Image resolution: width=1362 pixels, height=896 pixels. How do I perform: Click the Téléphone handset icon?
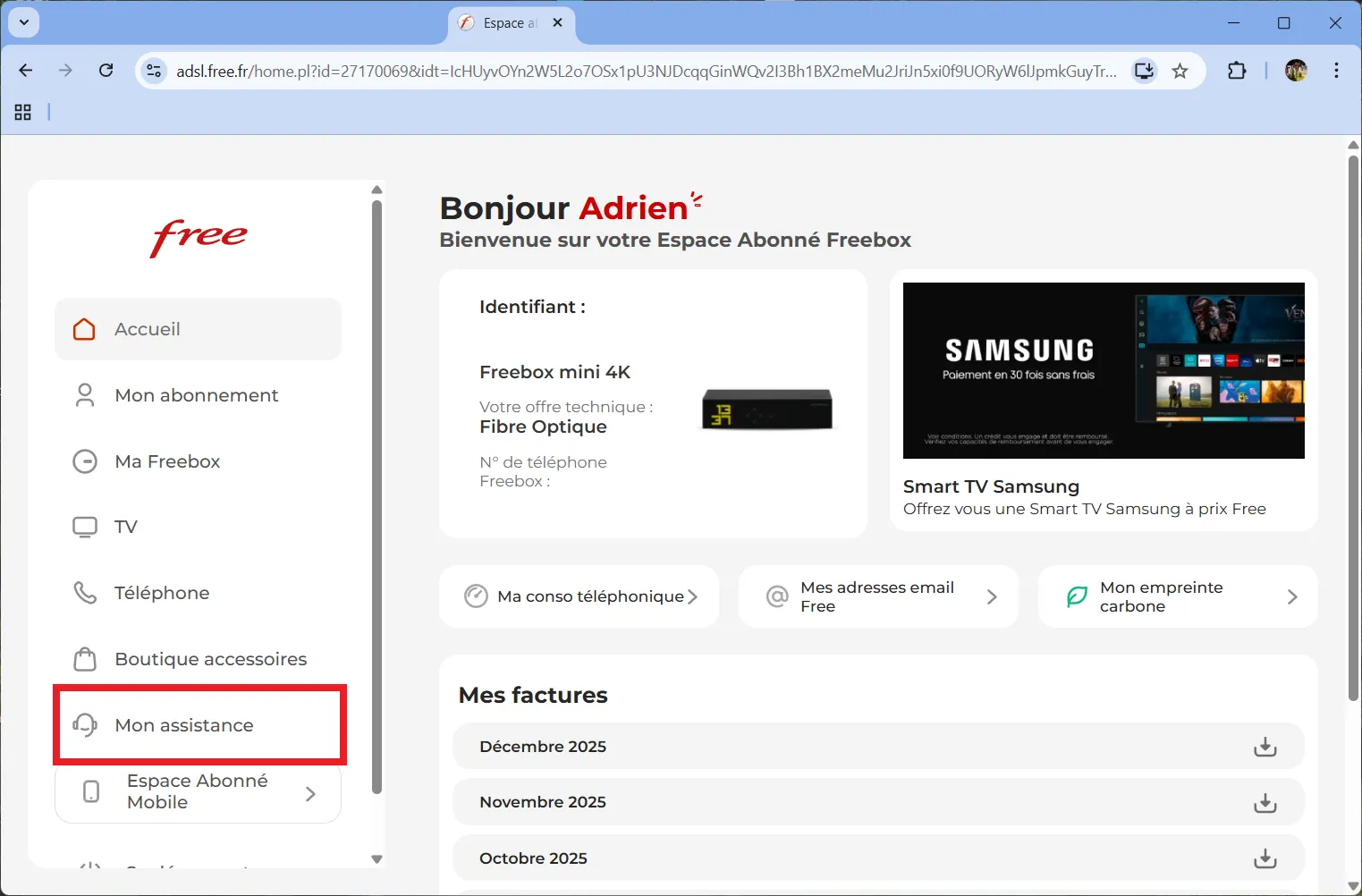point(85,592)
